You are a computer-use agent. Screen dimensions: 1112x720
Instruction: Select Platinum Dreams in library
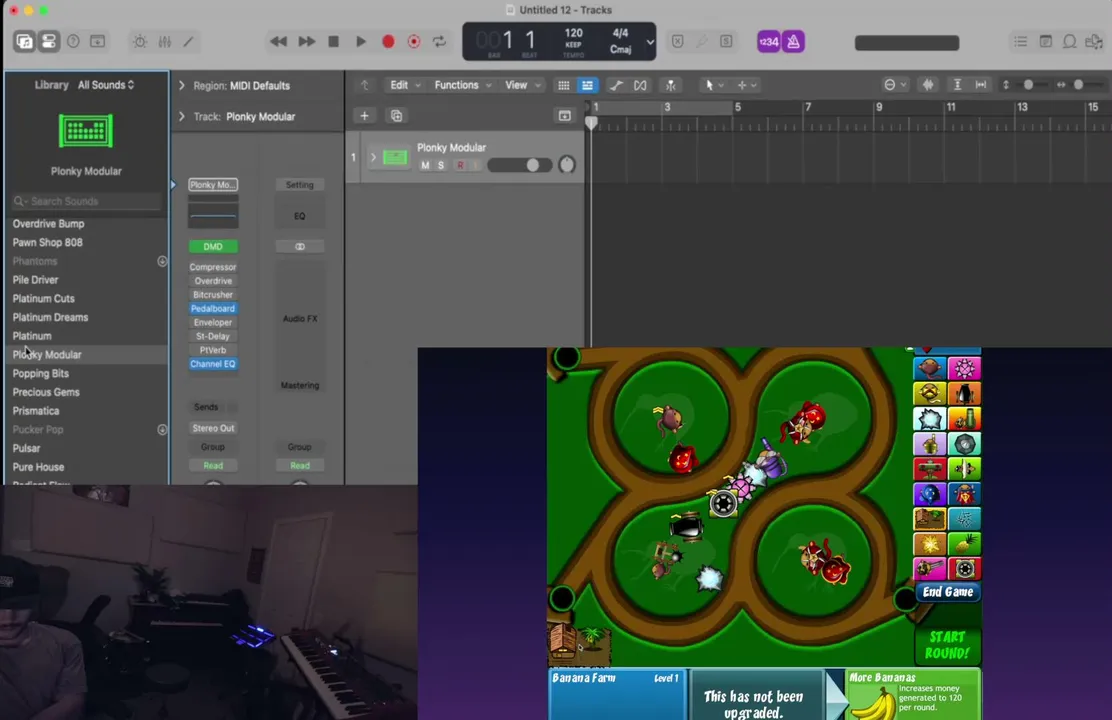[50, 318]
